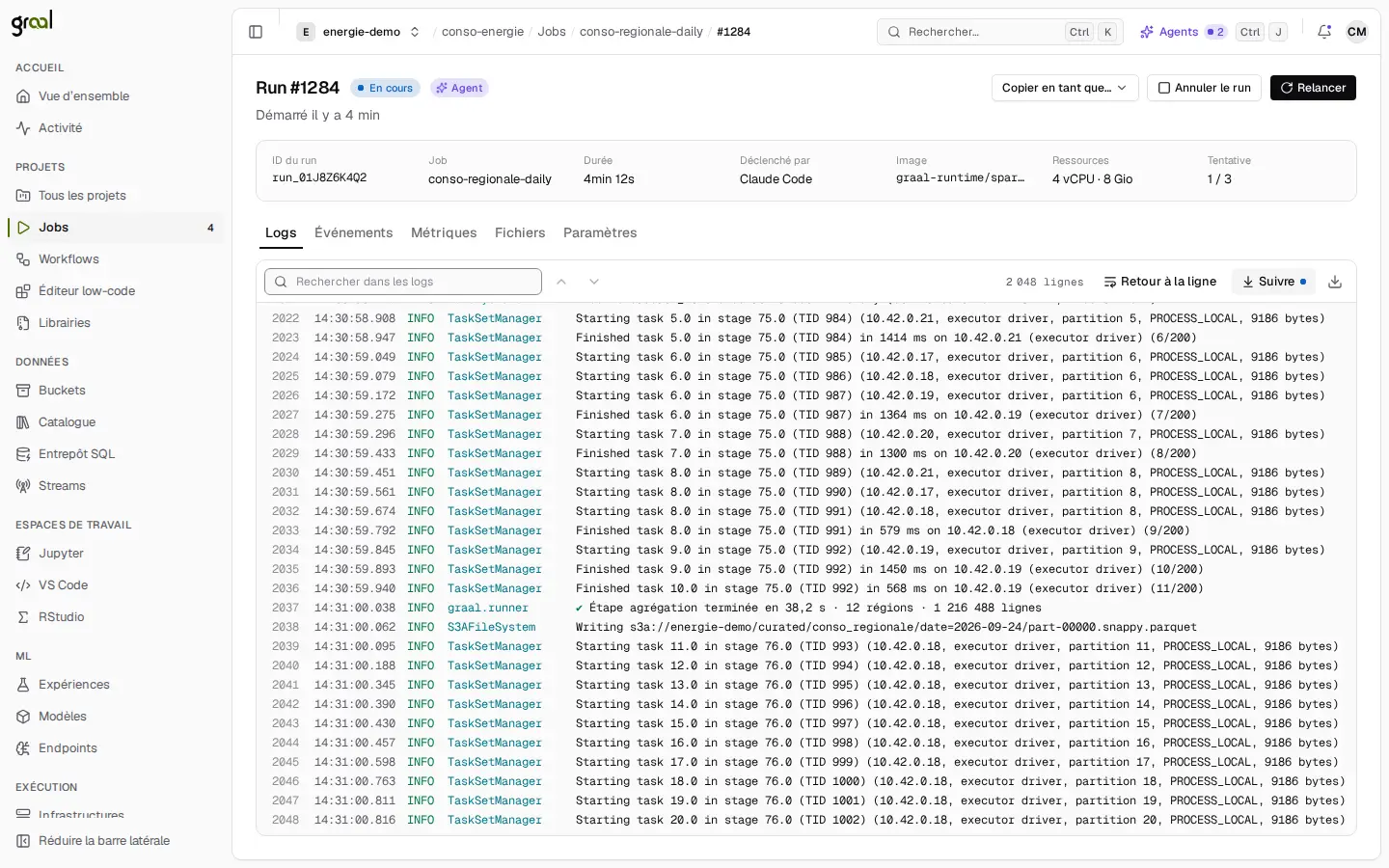Viewport: 1389px width, 868px height.
Task: Jump to previous log search match
Action: point(561,282)
